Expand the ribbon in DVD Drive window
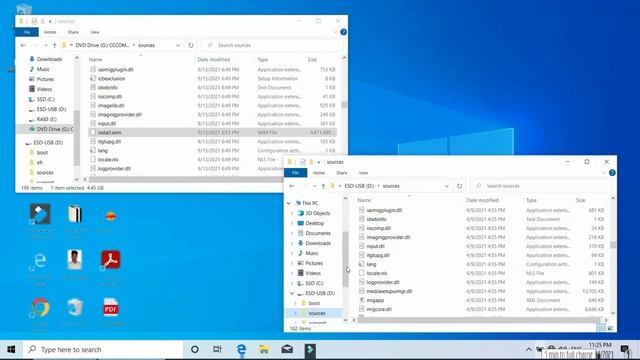Screen dimensions: 640x360 point(335,32)
